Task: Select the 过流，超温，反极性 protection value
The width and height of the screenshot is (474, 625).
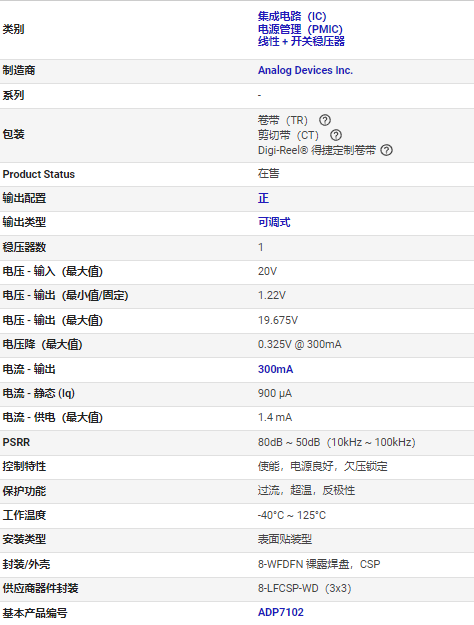Action: click(306, 490)
